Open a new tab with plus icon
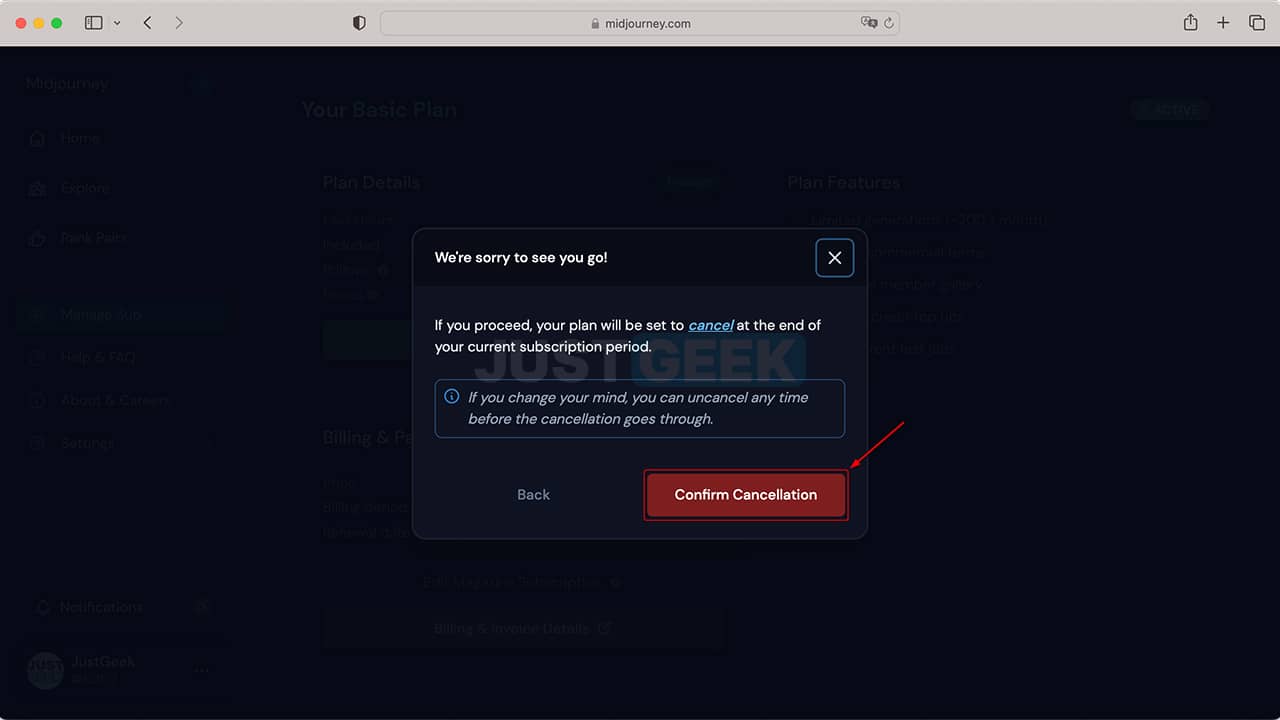This screenshot has height=720, width=1280. point(1223,22)
